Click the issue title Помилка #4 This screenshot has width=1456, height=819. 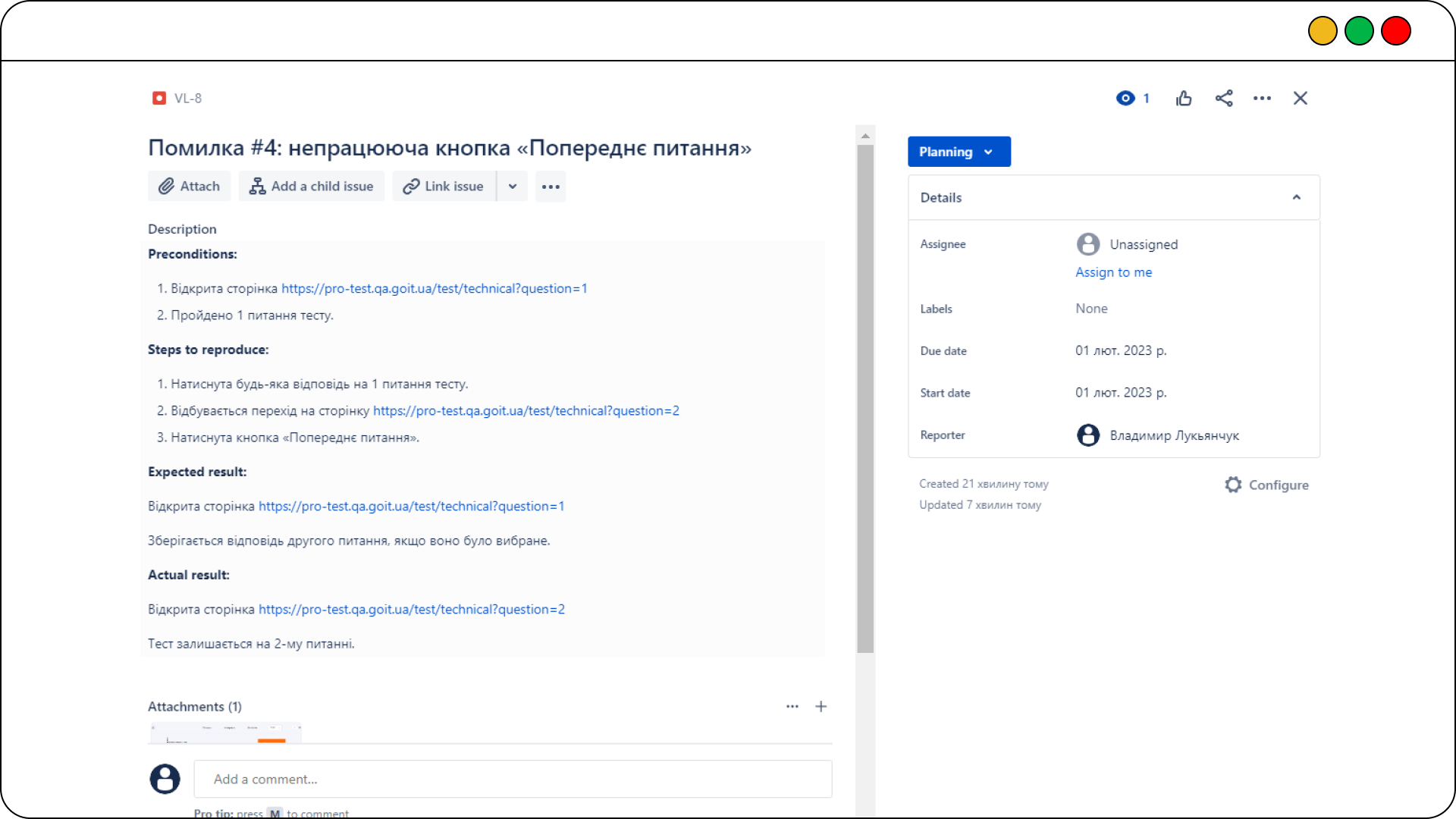point(450,147)
